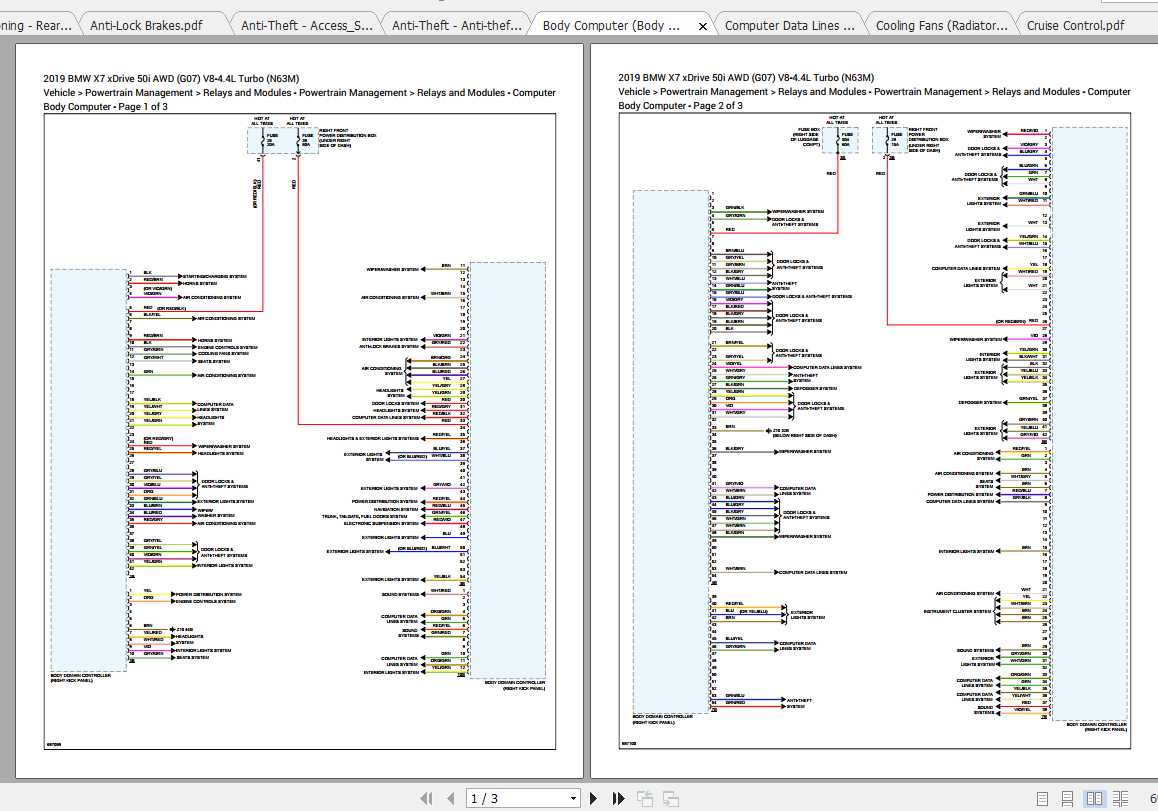
Task: Open the page number dropdown
Action: (x=573, y=798)
